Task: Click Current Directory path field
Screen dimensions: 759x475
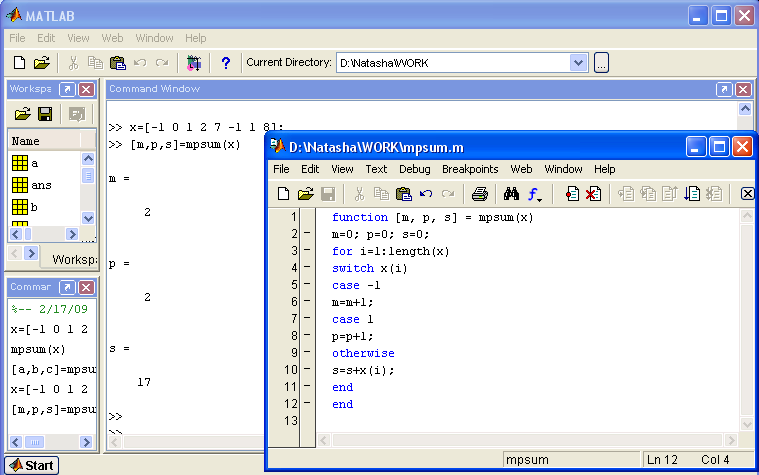Action: pos(453,63)
